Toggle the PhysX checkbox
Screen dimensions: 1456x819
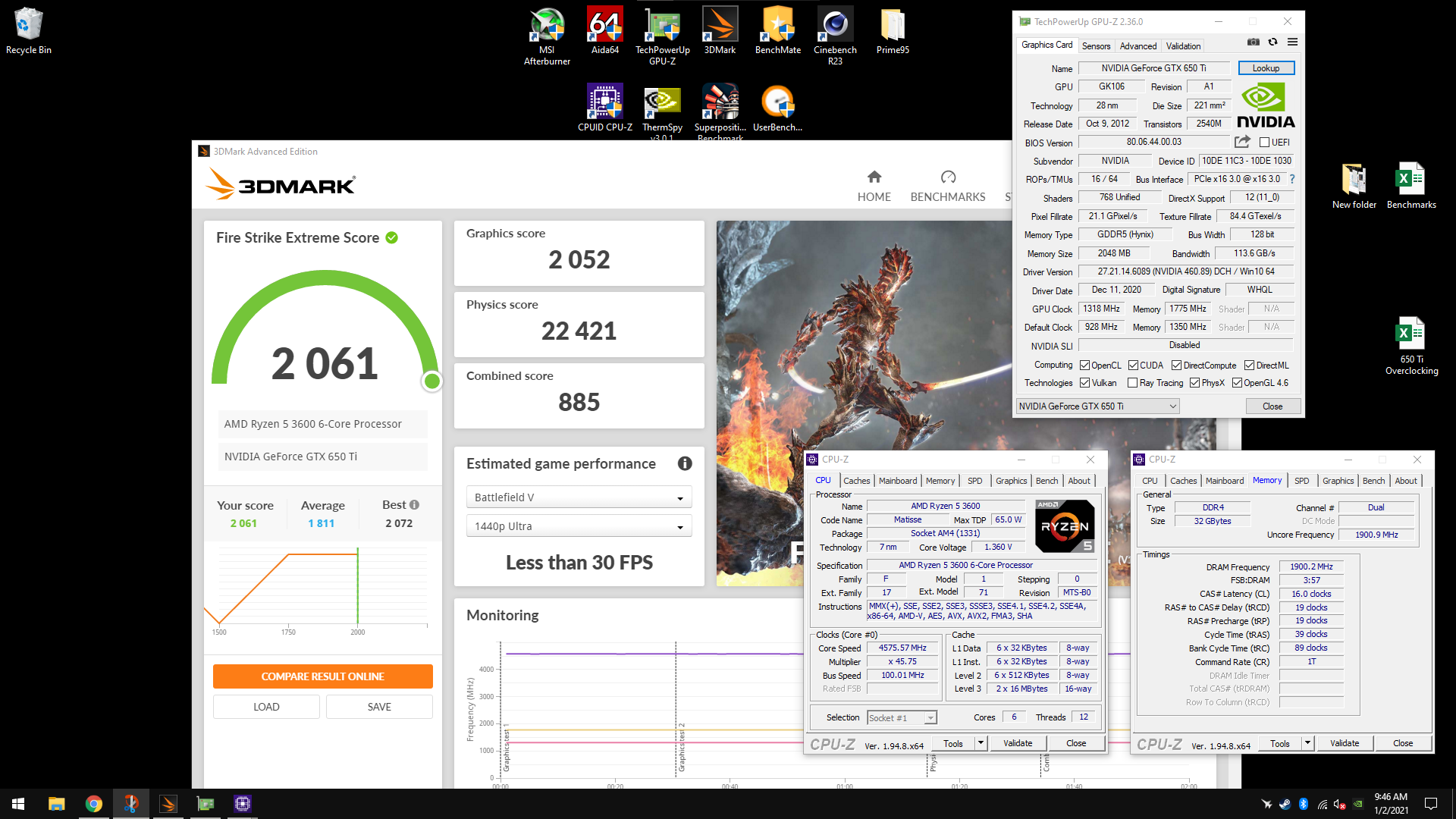pyautogui.click(x=1194, y=383)
